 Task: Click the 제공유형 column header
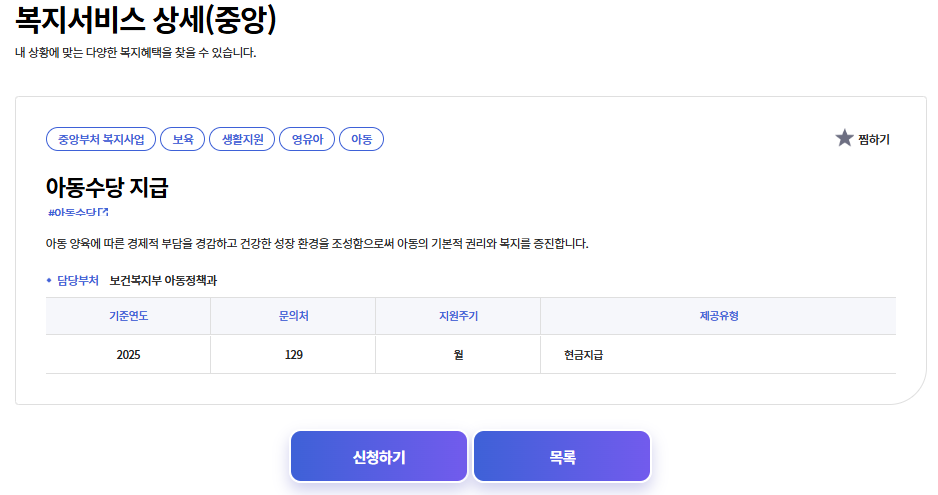tap(718, 316)
